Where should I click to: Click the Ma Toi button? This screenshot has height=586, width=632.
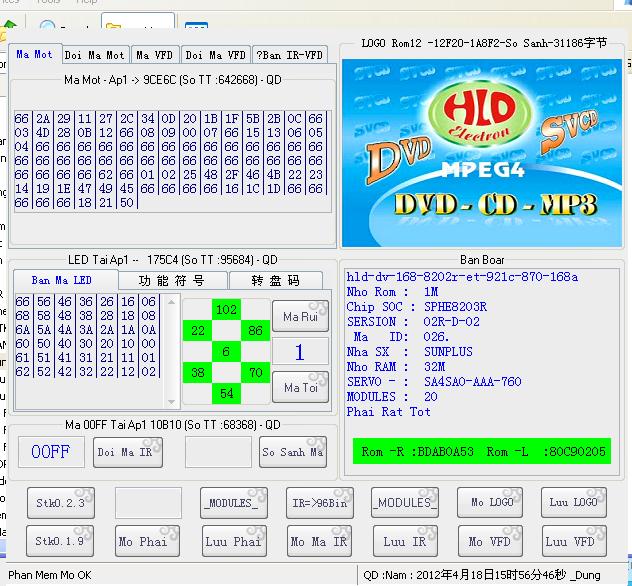coord(301,387)
